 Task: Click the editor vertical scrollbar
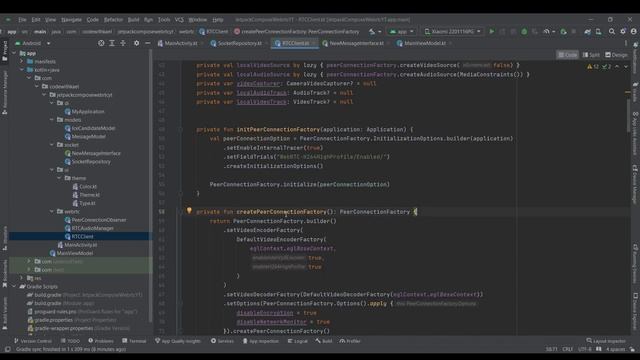pyautogui.click(x=628, y=116)
